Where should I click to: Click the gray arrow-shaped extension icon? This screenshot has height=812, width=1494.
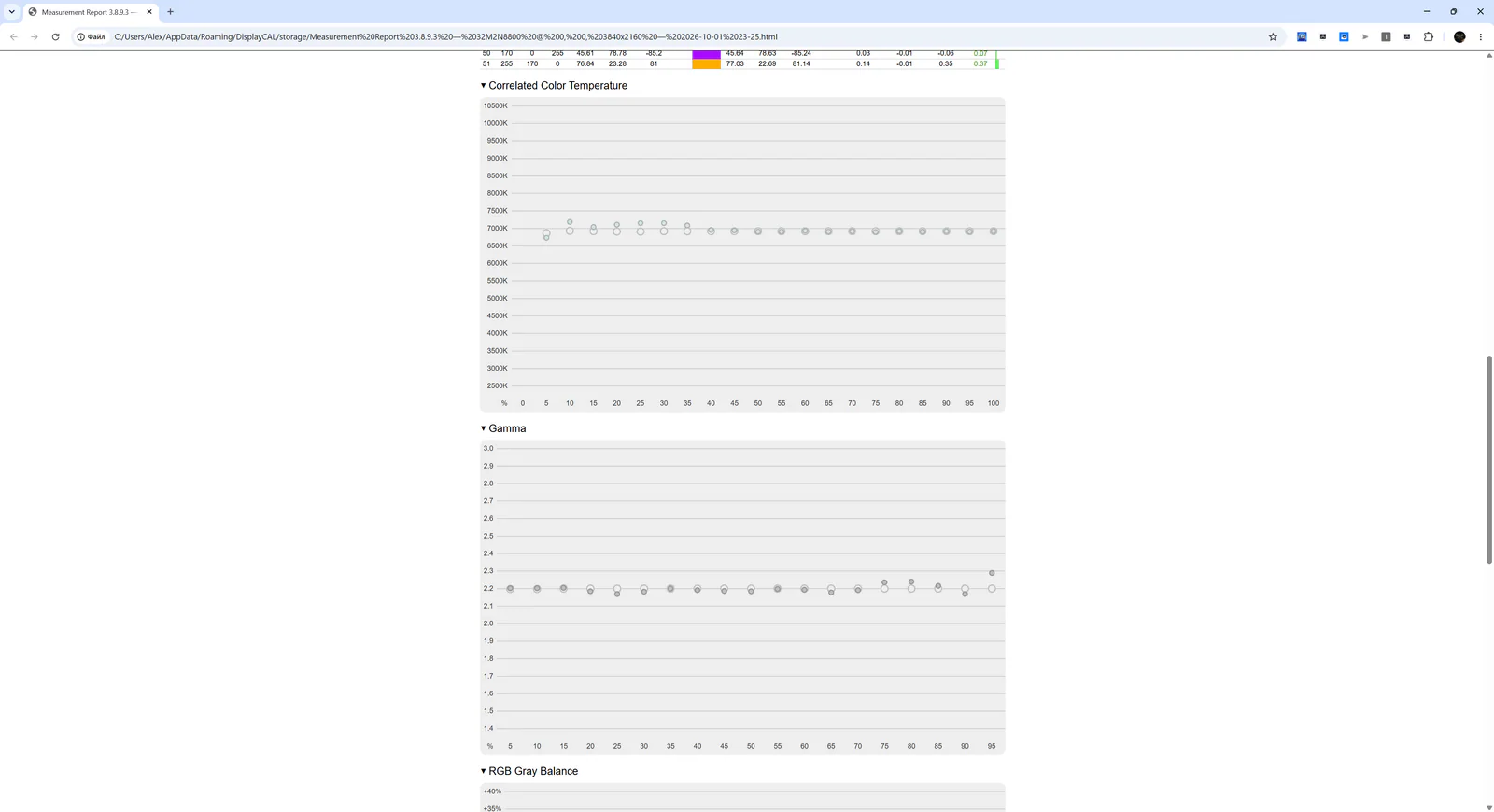click(1365, 37)
